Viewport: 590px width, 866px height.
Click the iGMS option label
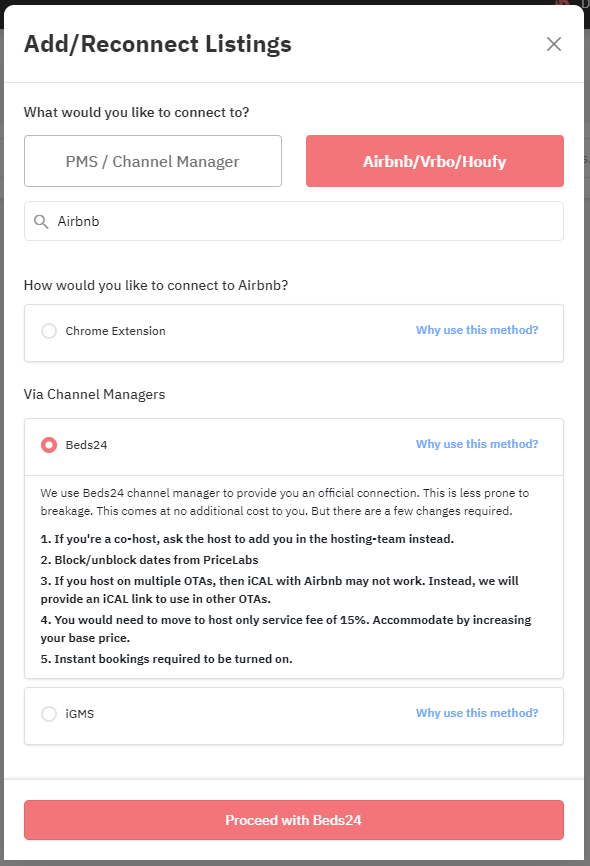[x=80, y=714]
